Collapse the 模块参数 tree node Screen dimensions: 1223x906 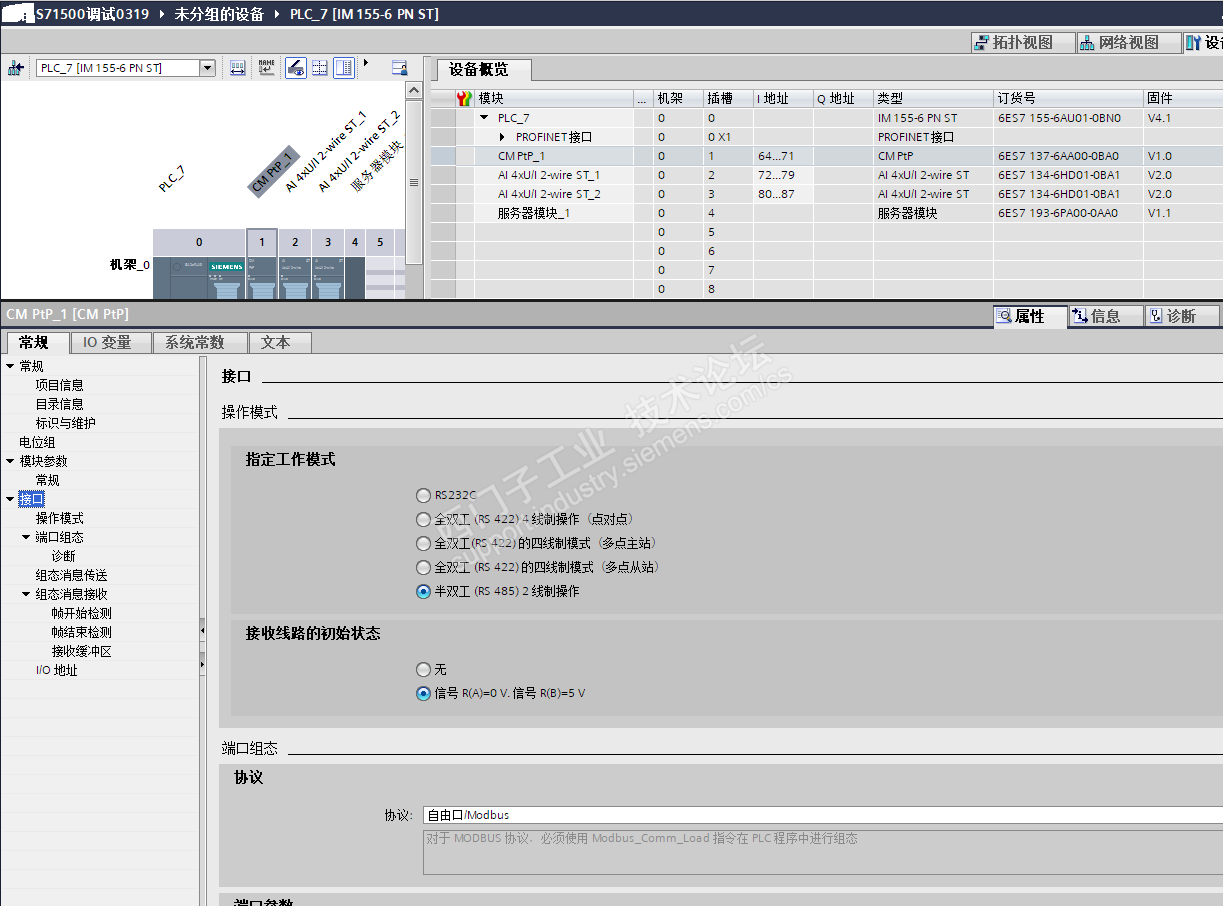[x=10, y=461]
